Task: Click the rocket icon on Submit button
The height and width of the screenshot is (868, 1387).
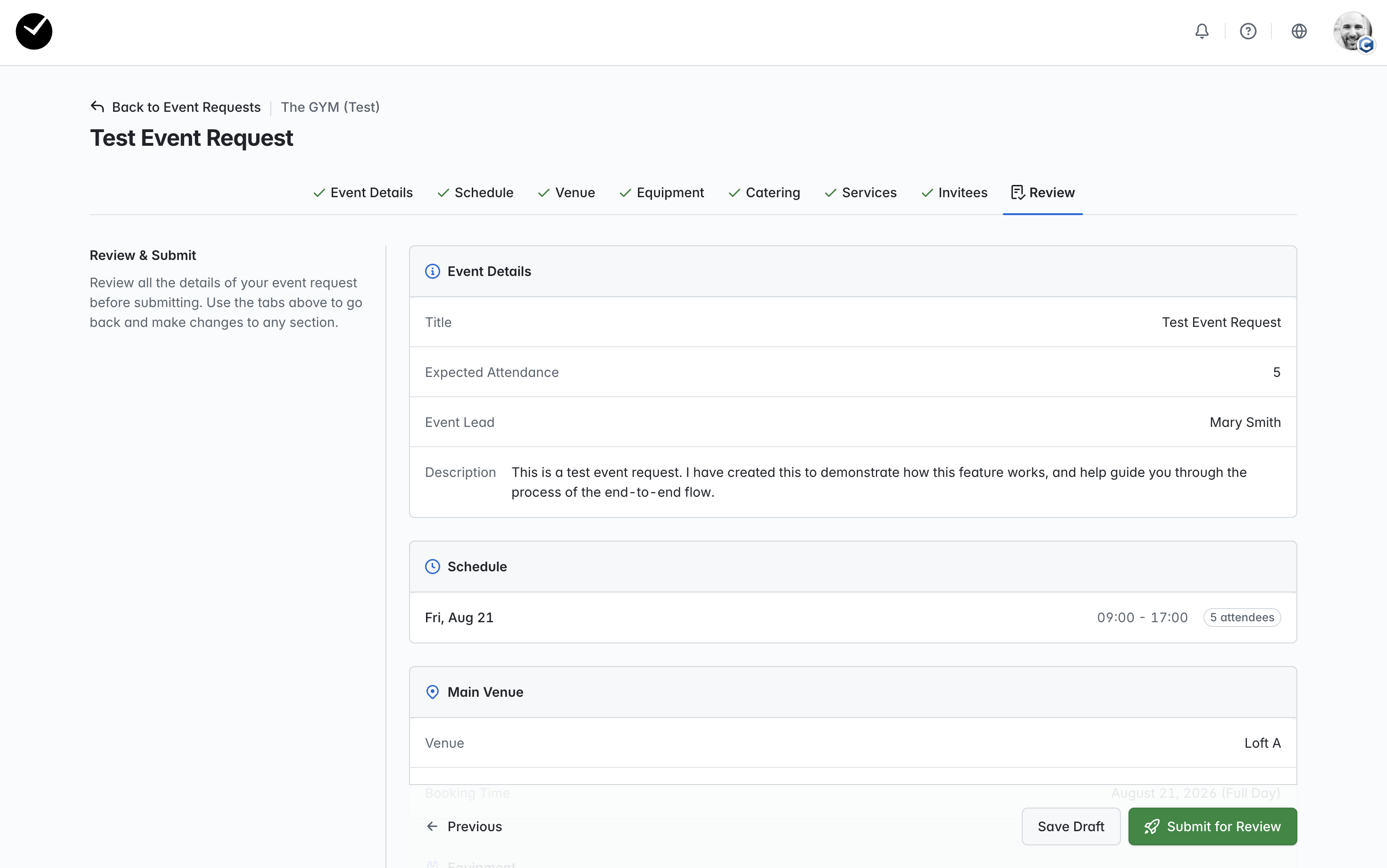Action: click(1152, 826)
